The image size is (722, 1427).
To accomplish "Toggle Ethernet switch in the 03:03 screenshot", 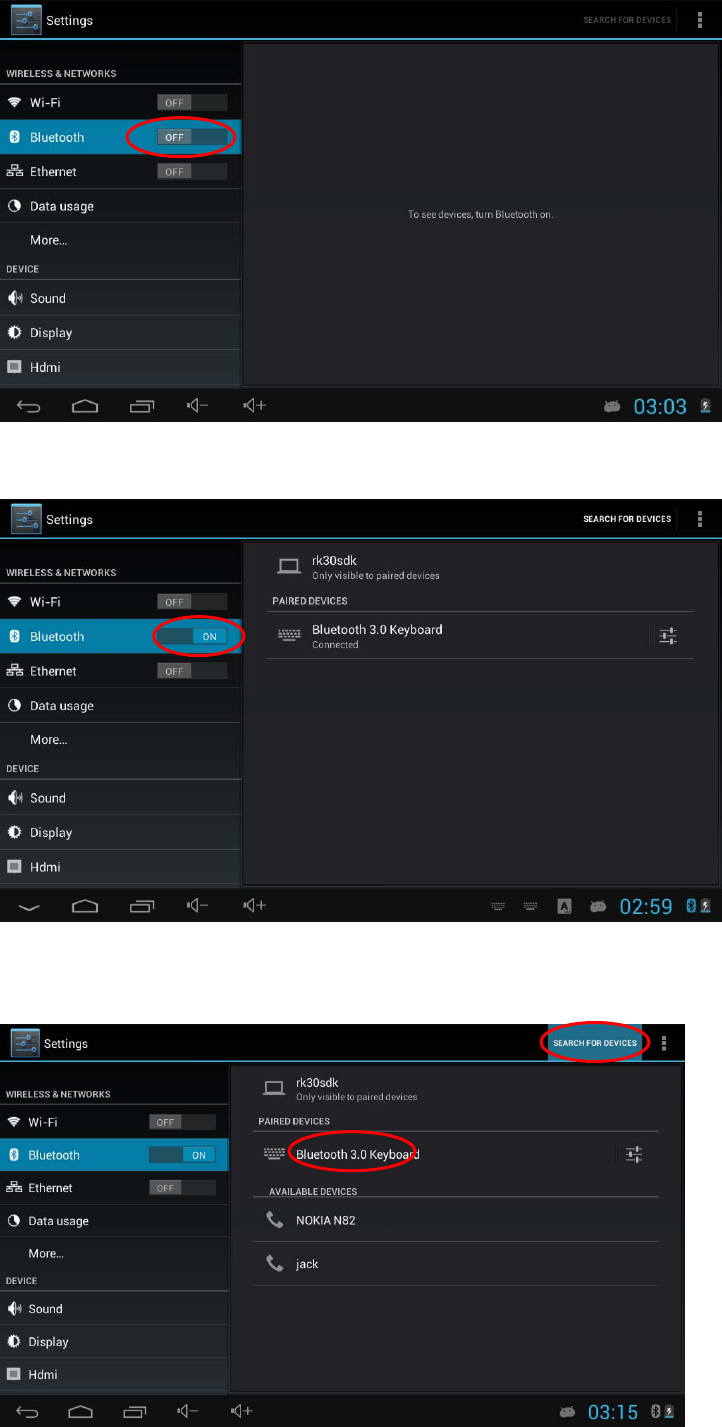I will [x=192, y=172].
